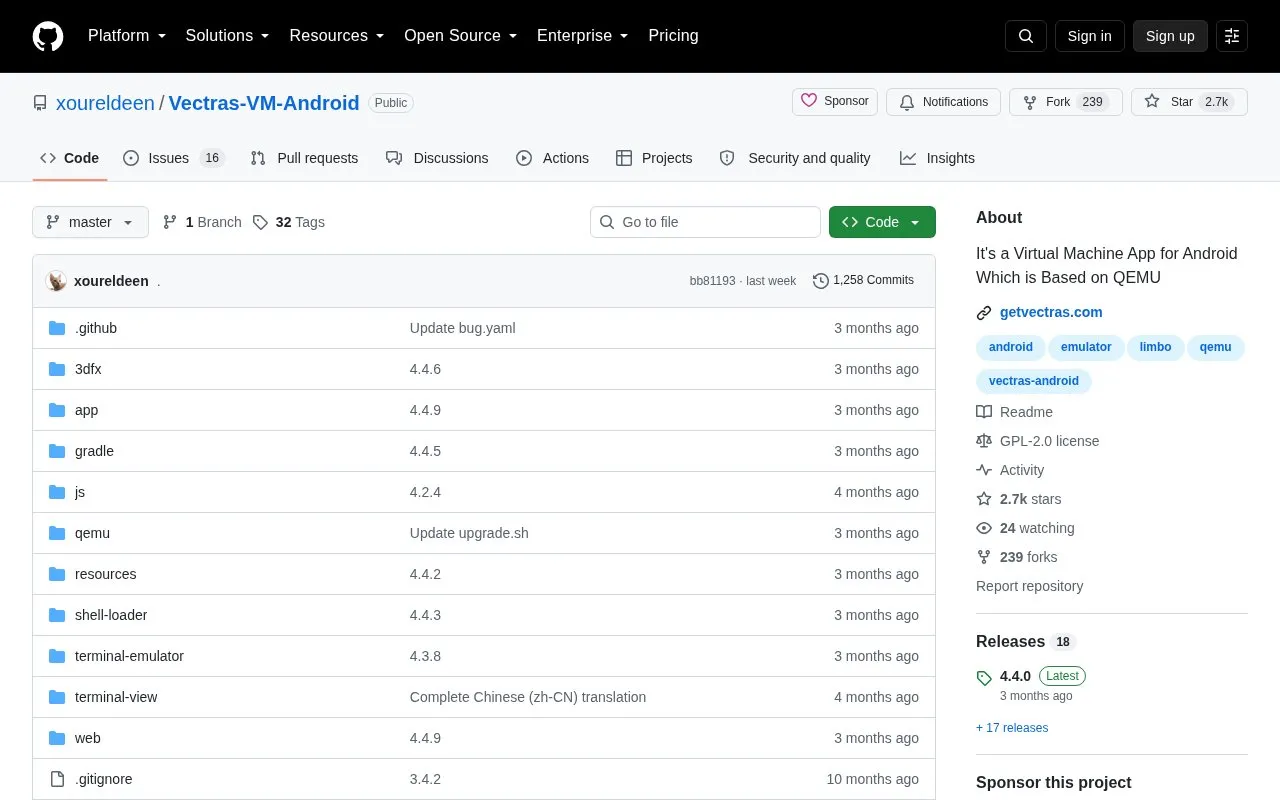Click the android topic tag
The height and width of the screenshot is (800, 1280).
[x=1011, y=347]
